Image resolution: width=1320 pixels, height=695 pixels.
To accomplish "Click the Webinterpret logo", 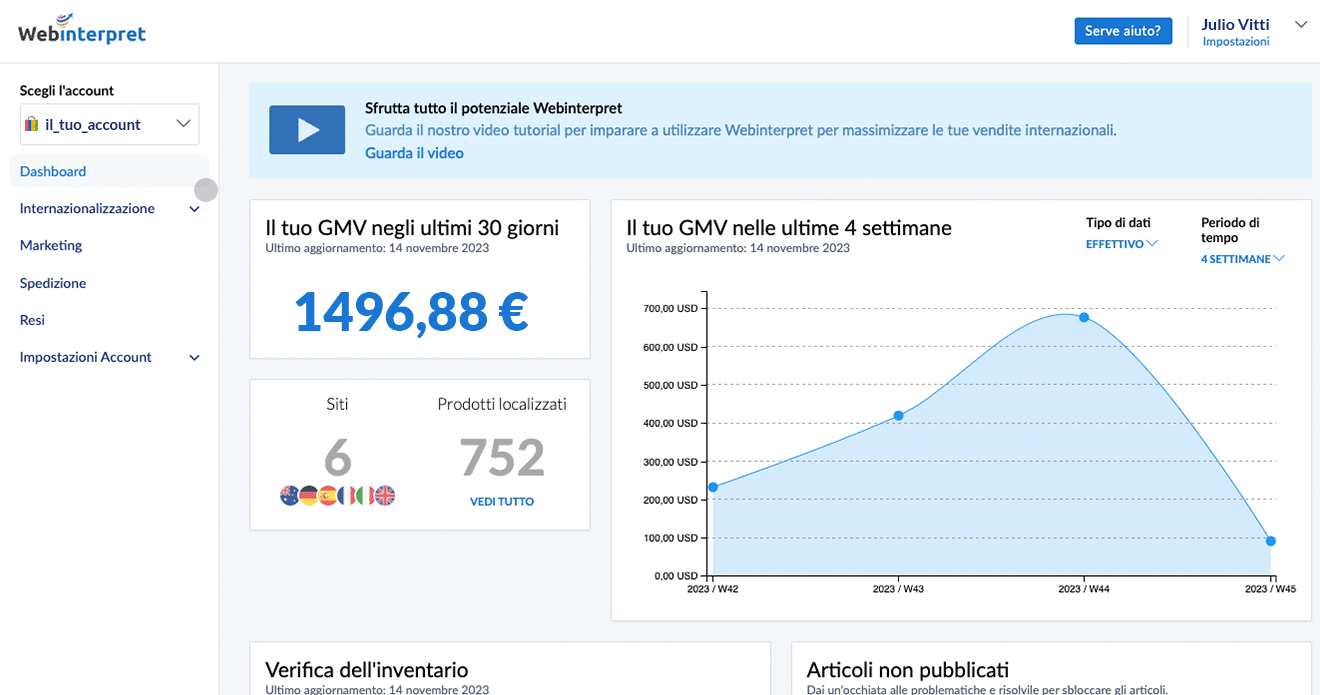I will [82, 31].
